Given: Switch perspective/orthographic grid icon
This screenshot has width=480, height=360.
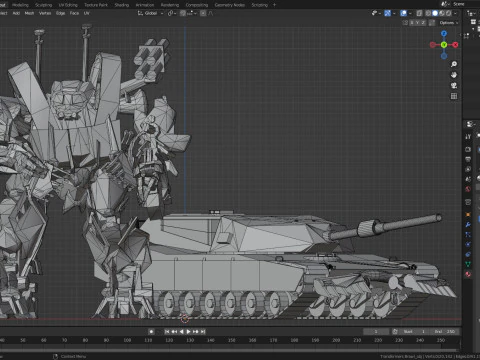Looking at the screenshot, I should point(454,96).
